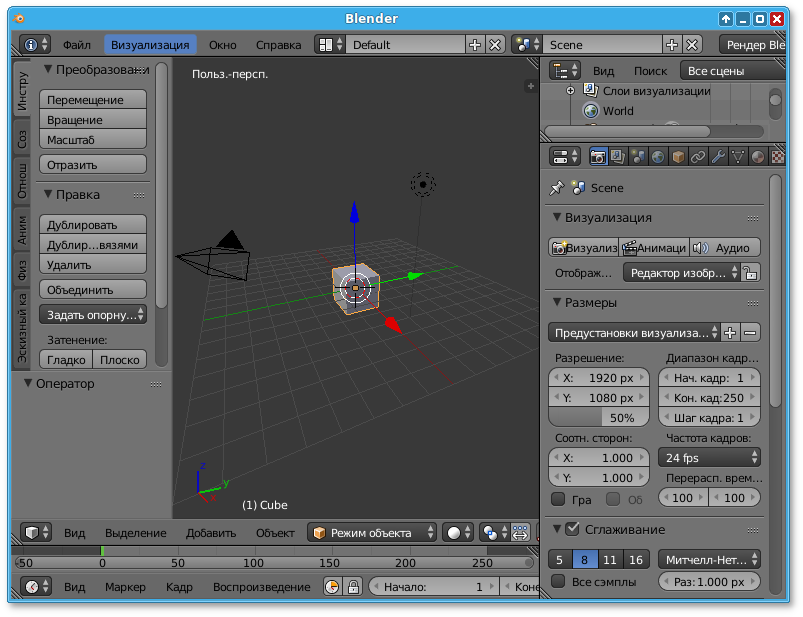Select 16 anti-aliasing samples

(x=636, y=560)
